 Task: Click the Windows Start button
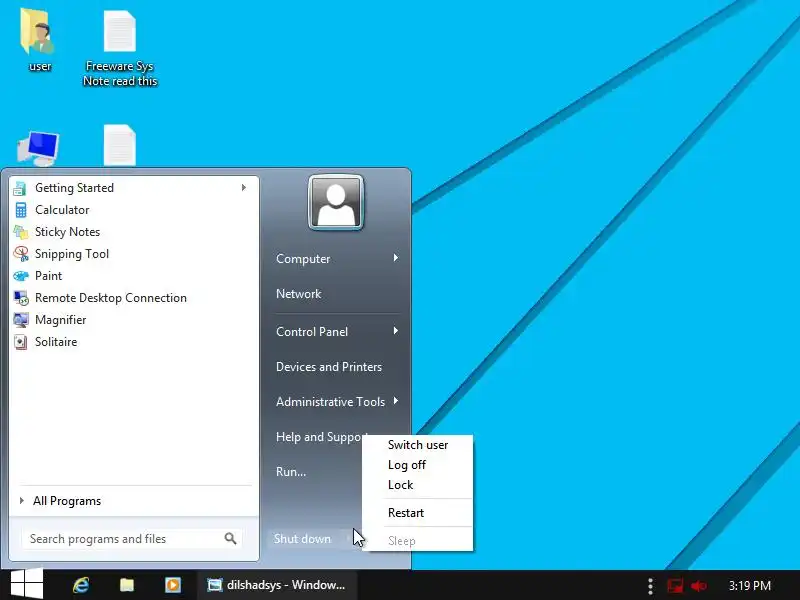pyautogui.click(x=26, y=585)
